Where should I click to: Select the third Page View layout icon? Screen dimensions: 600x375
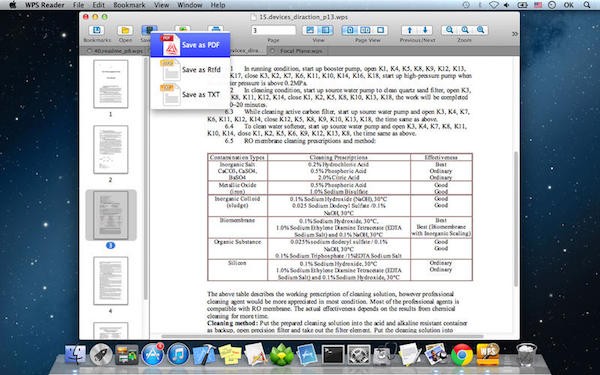coord(380,30)
